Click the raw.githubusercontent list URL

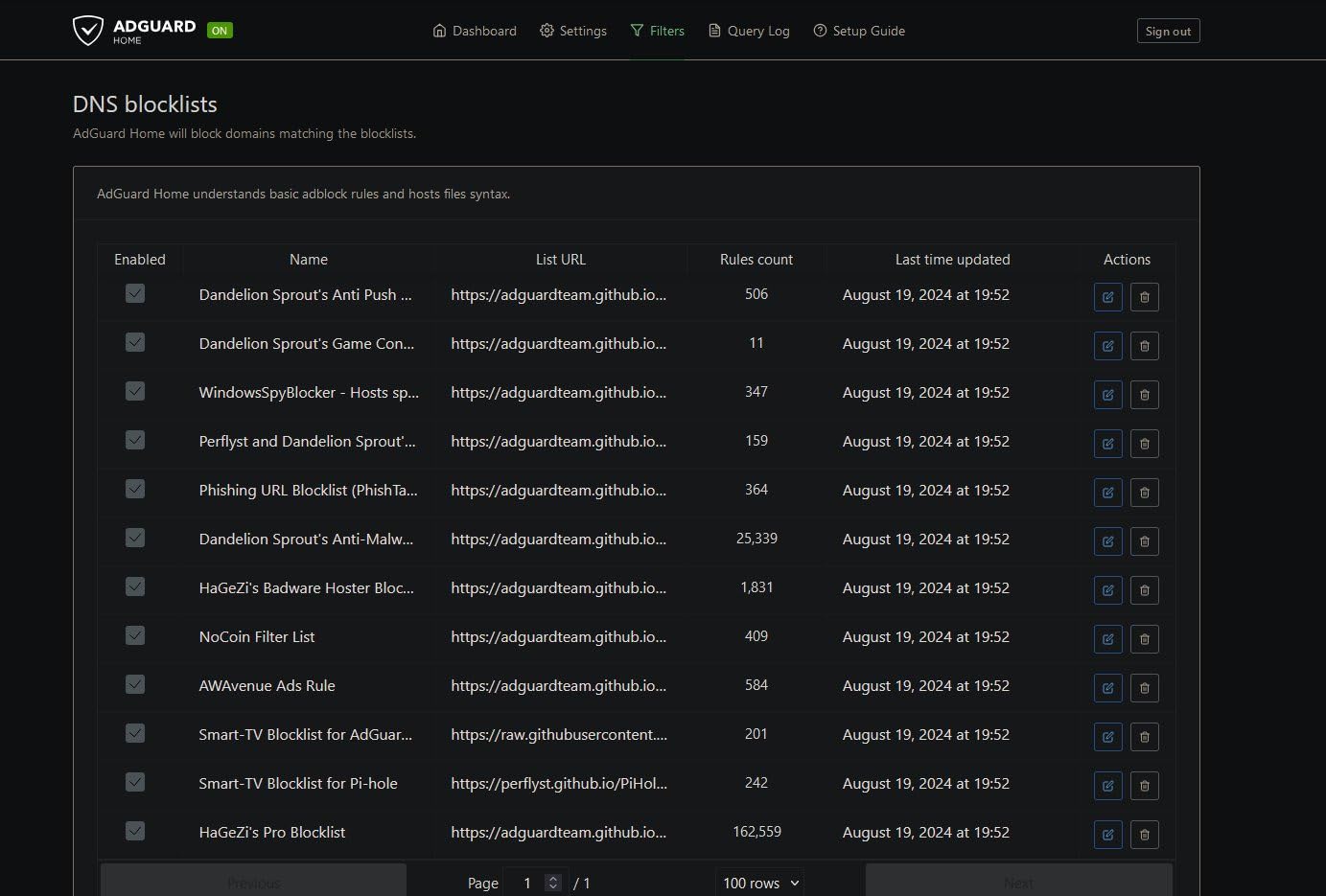click(559, 734)
